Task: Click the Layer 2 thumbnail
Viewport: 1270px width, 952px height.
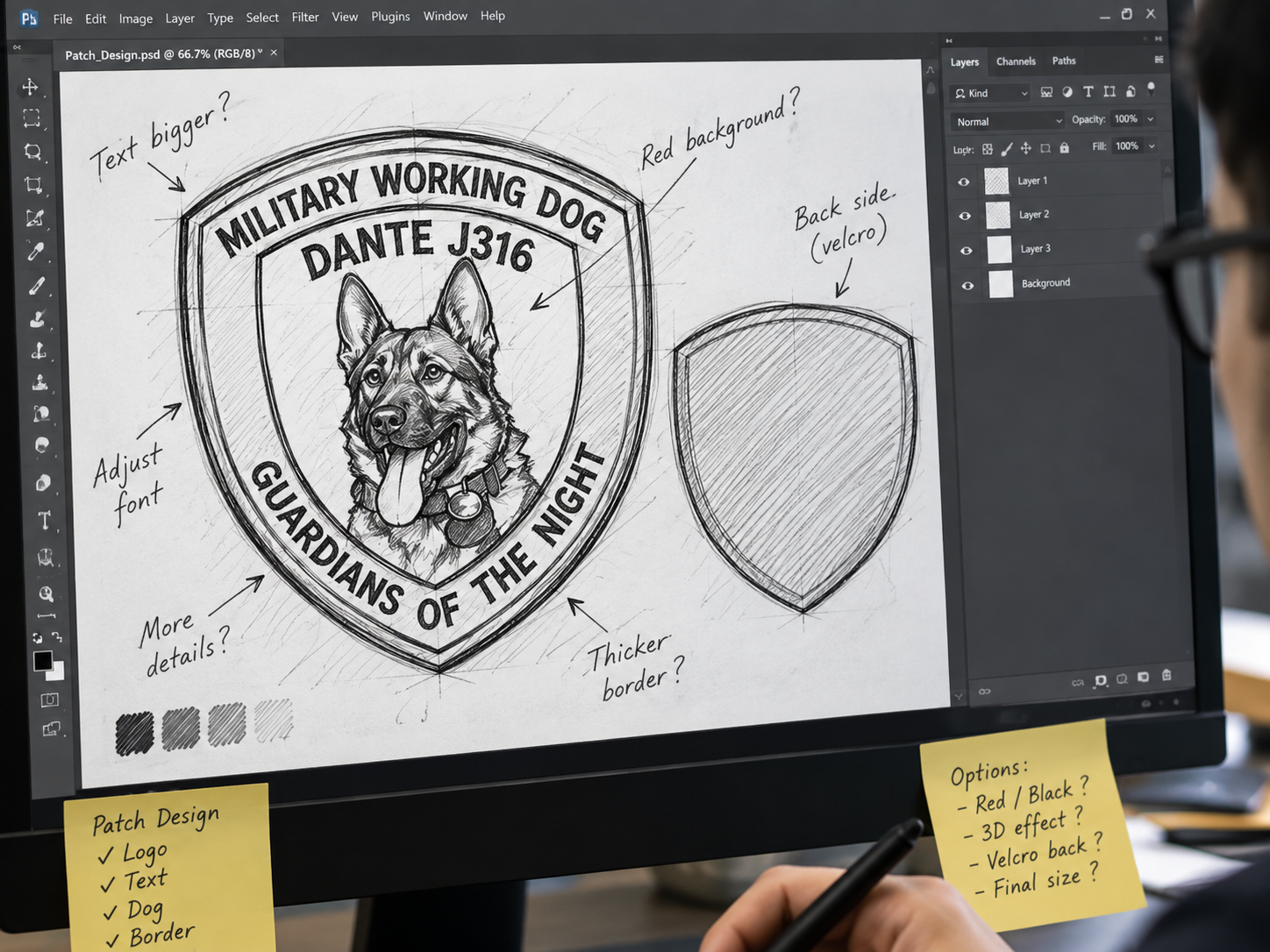Action: pyautogui.click(x=998, y=215)
